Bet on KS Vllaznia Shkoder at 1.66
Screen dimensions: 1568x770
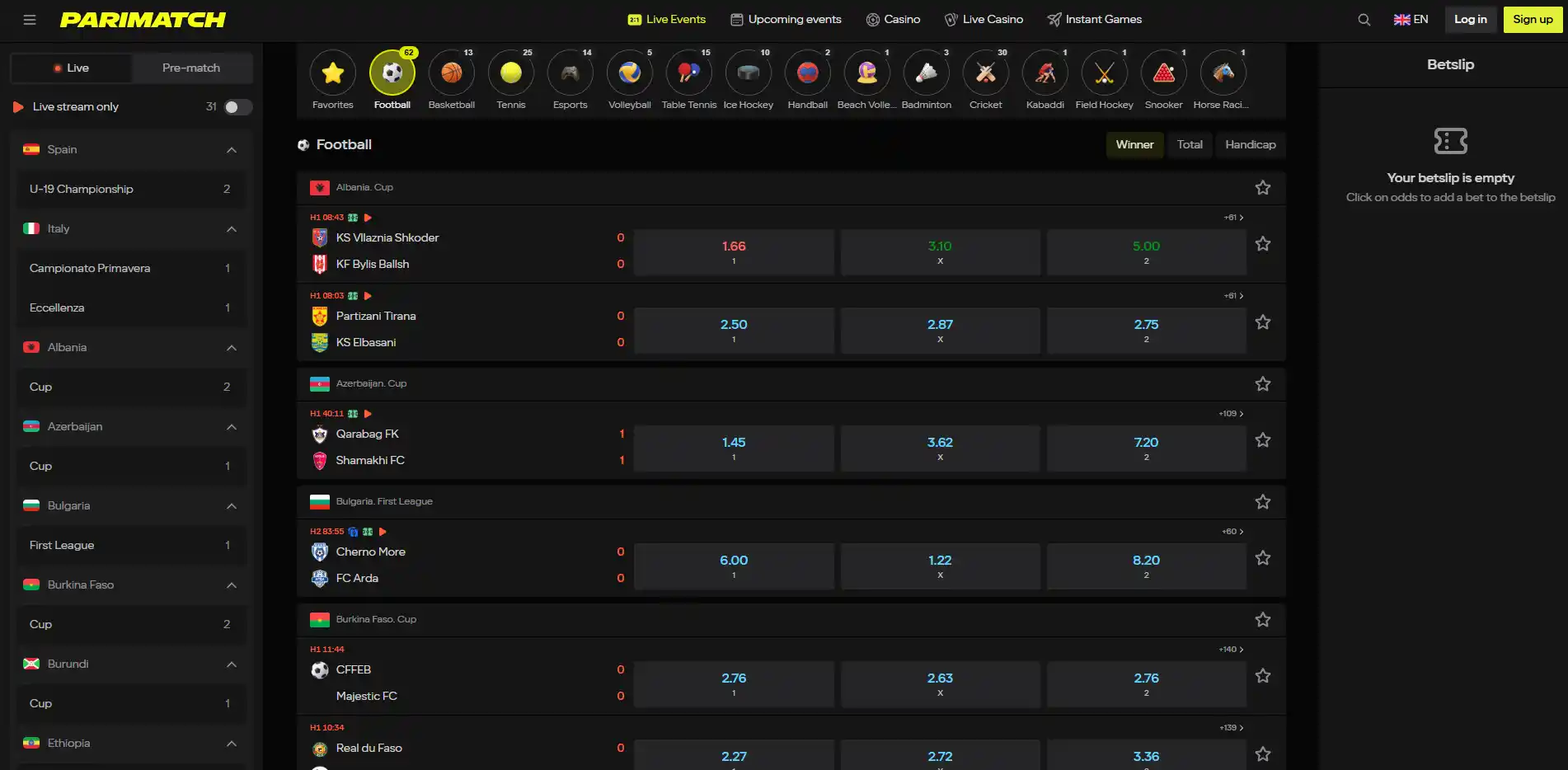pos(734,252)
